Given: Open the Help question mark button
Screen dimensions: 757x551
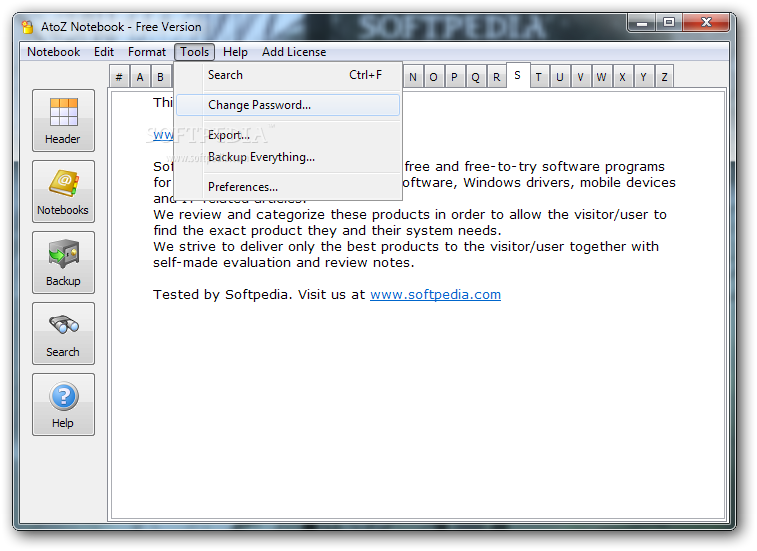Looking at the screenshot, I should click(63, 404).
